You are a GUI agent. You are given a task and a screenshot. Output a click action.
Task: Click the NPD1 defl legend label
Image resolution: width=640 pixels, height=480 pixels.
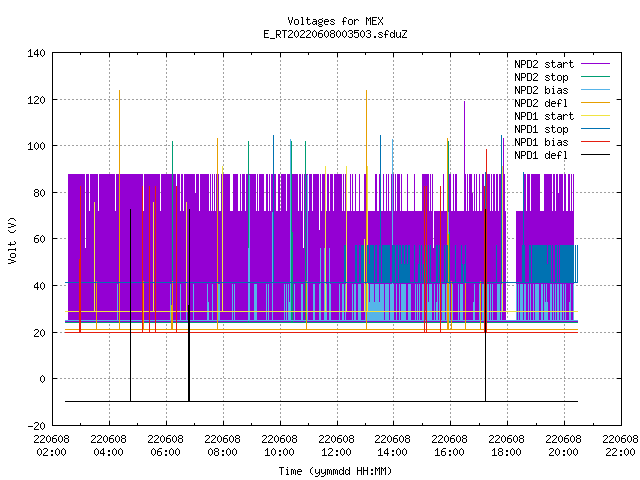541,156
